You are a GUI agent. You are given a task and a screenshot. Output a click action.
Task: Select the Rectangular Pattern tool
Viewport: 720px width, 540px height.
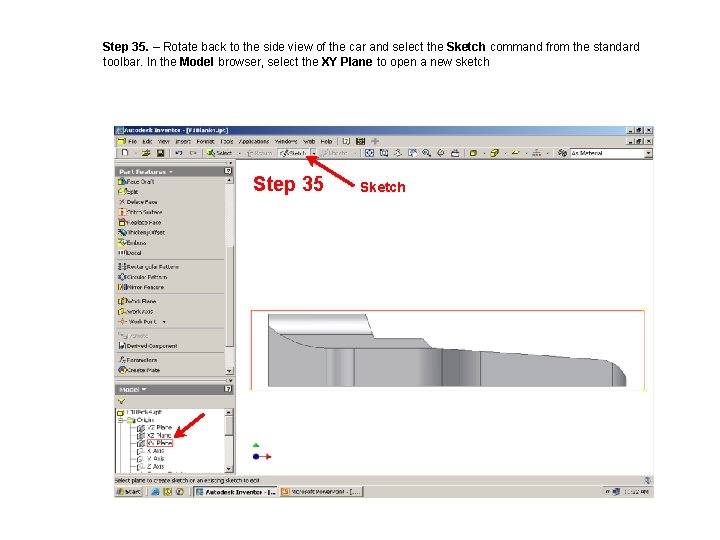(x=148, y=267)
